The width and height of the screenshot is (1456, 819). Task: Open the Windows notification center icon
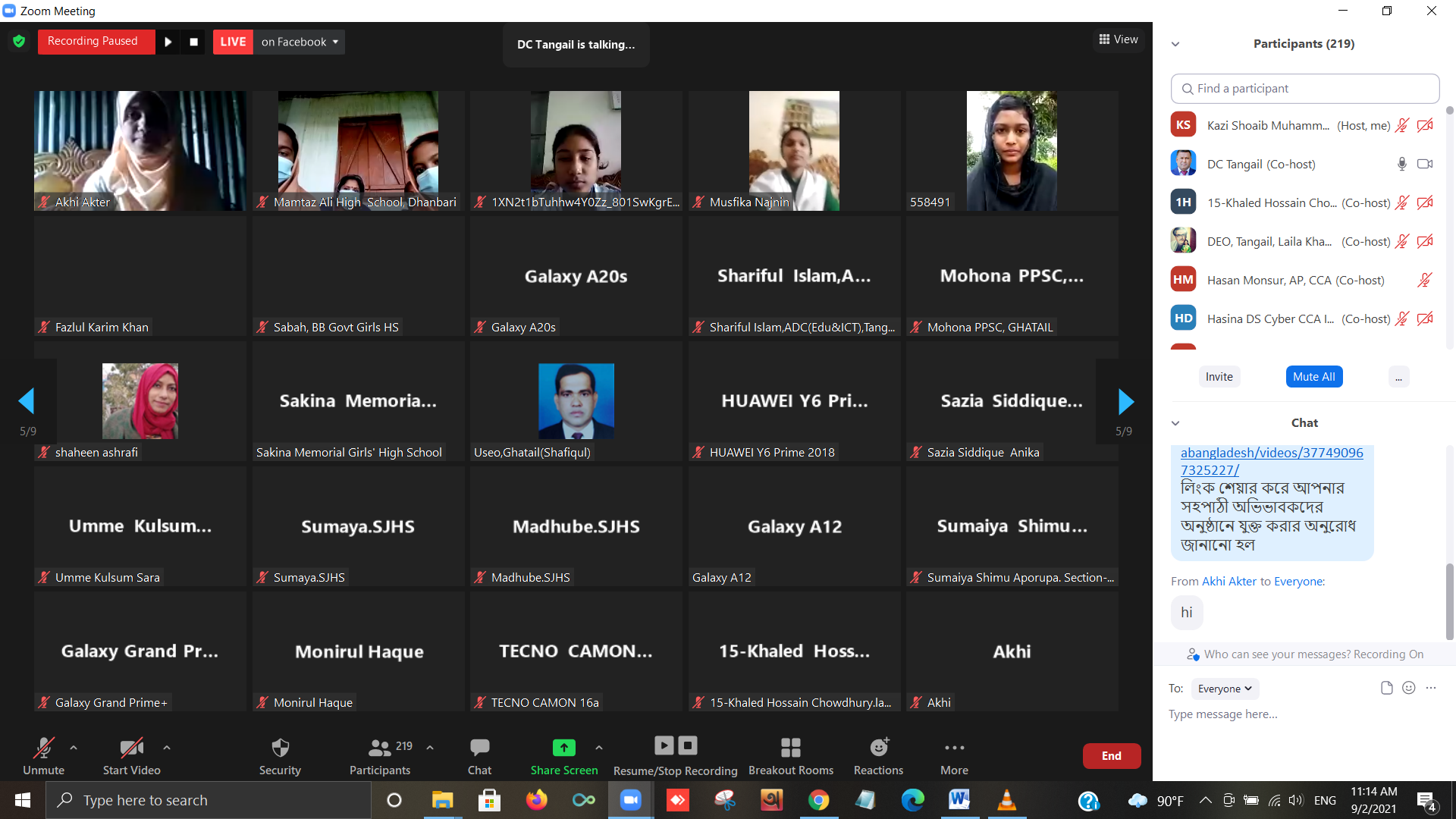tap(1426, 801)
